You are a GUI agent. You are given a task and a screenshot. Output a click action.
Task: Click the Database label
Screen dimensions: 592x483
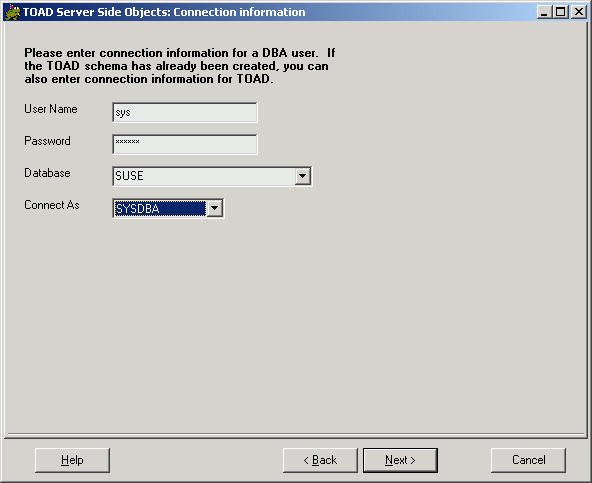point(47,173)
